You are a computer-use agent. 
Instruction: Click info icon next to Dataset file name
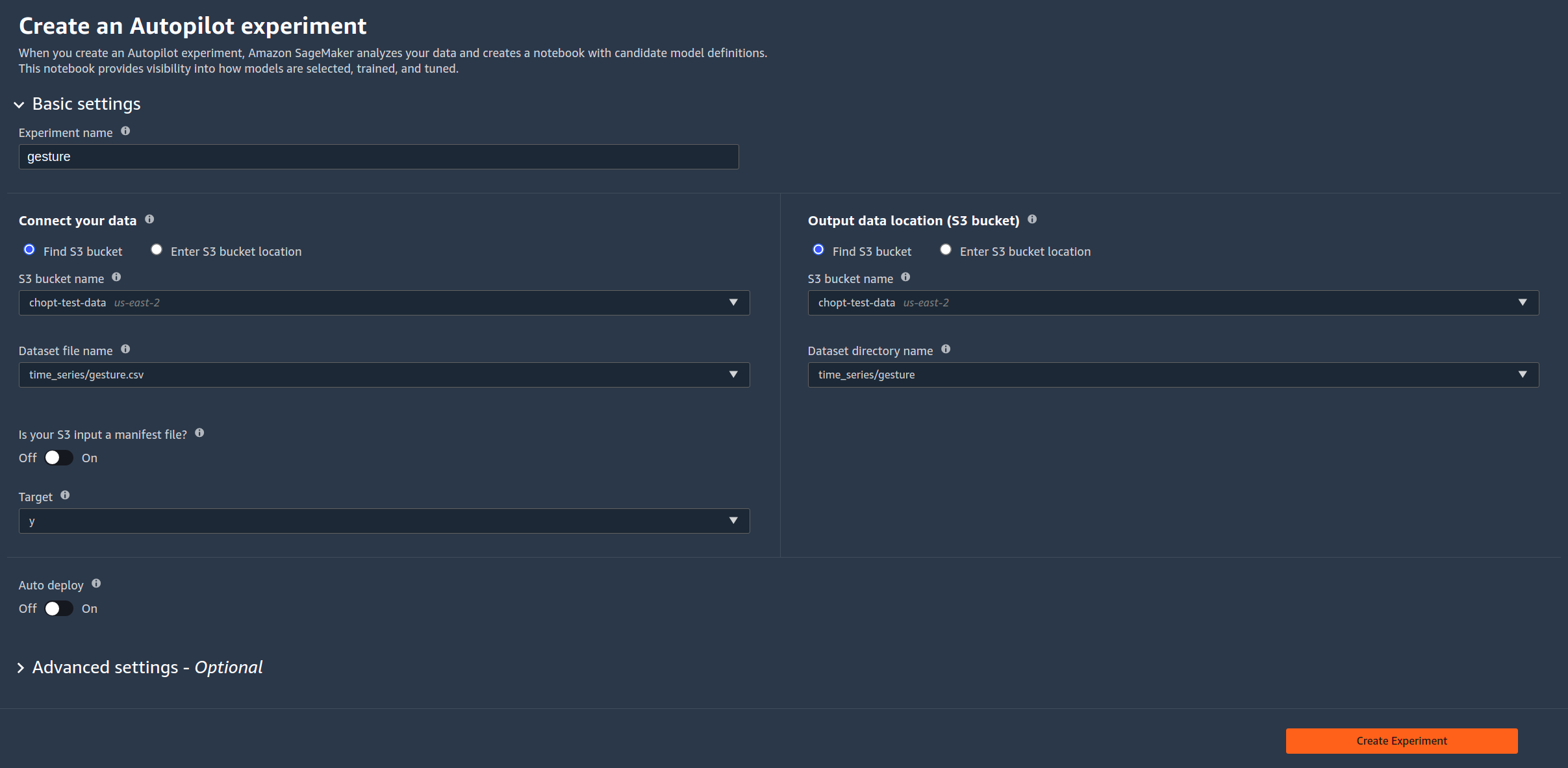click(x=125, y=349)
